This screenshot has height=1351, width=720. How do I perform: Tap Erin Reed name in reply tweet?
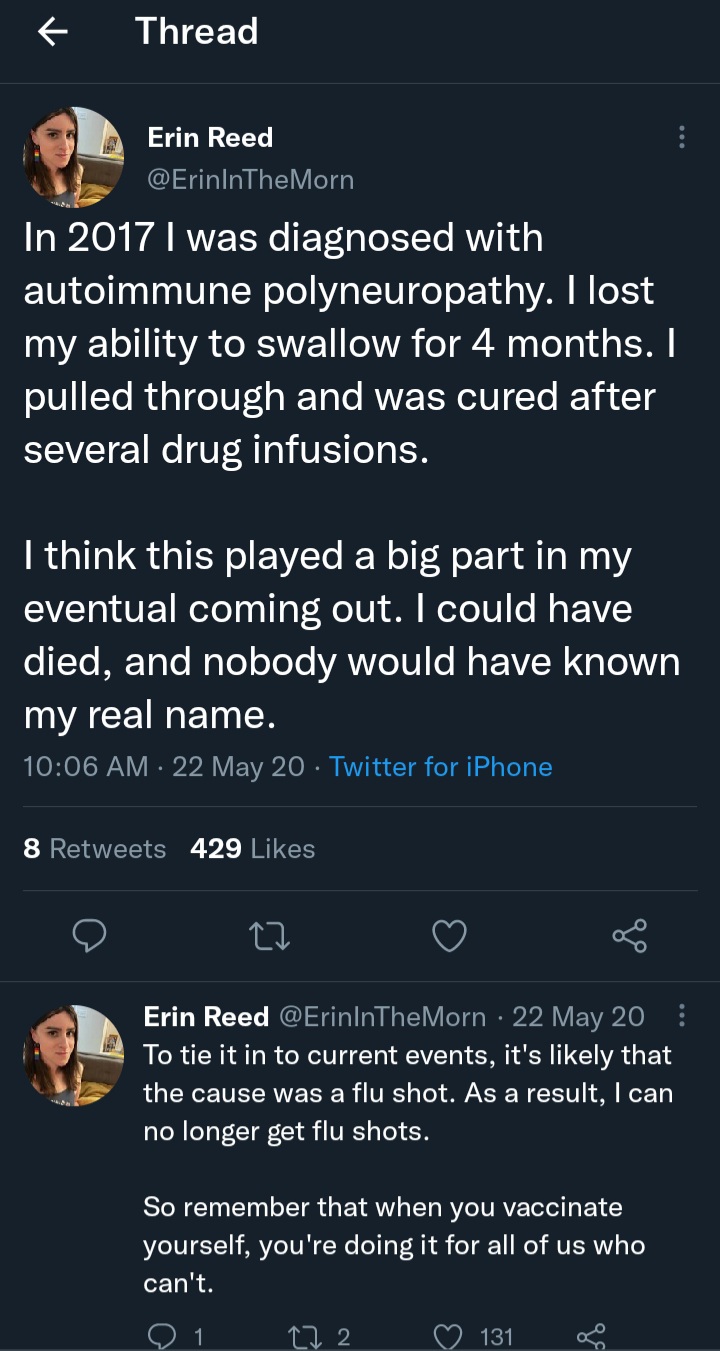[x=206, y=1017]
